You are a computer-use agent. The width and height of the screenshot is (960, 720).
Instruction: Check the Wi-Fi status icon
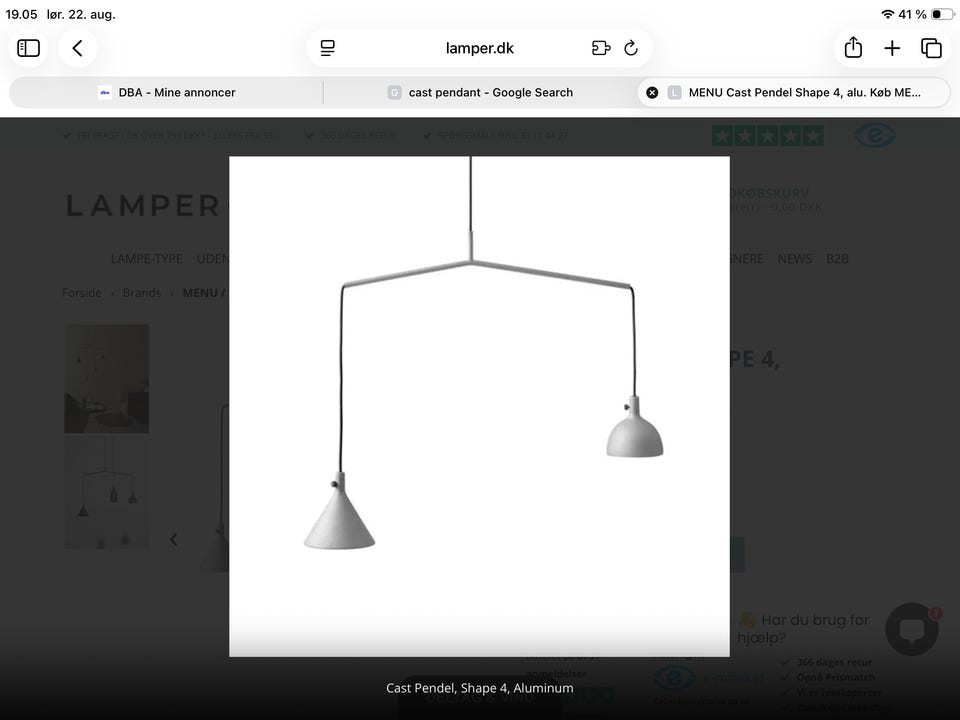coord(887,14)
